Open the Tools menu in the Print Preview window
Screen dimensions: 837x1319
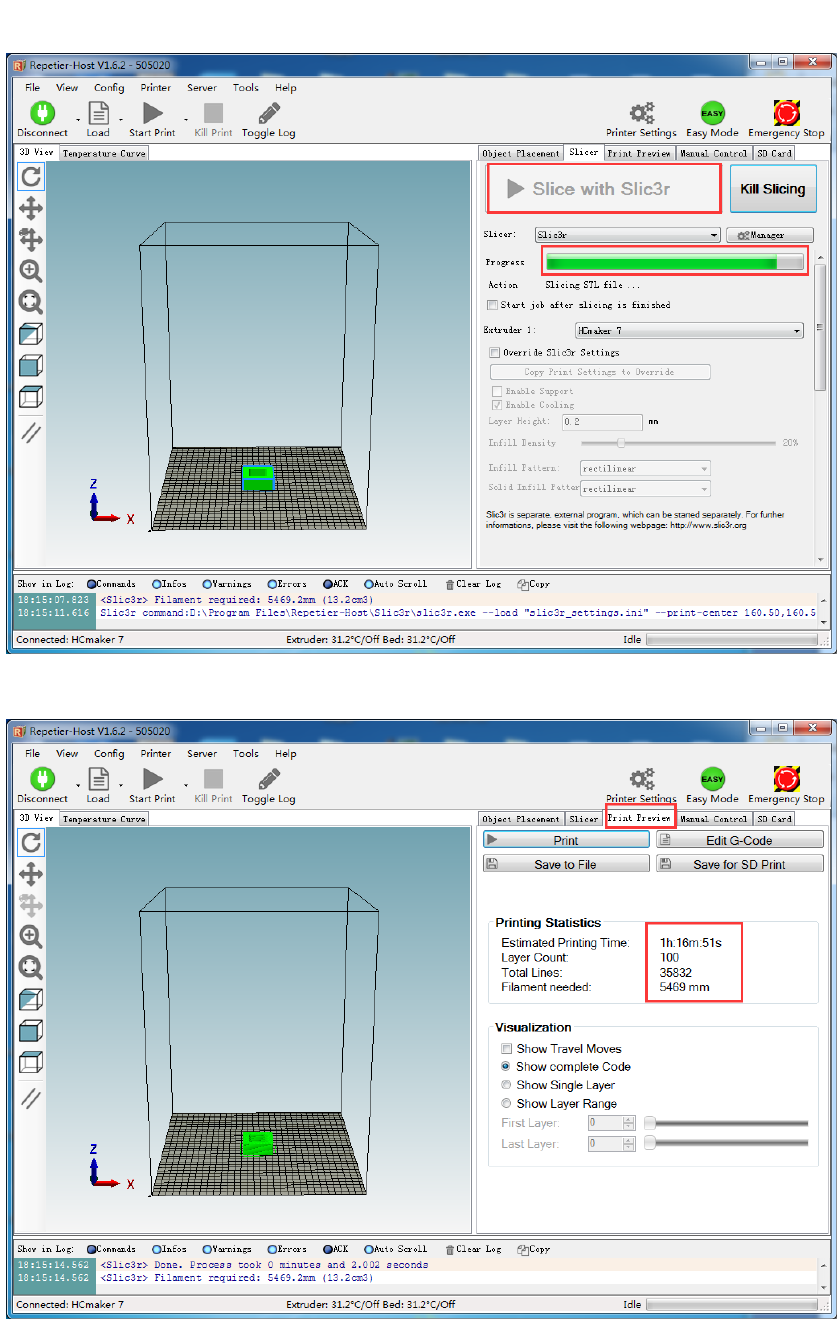246,754
